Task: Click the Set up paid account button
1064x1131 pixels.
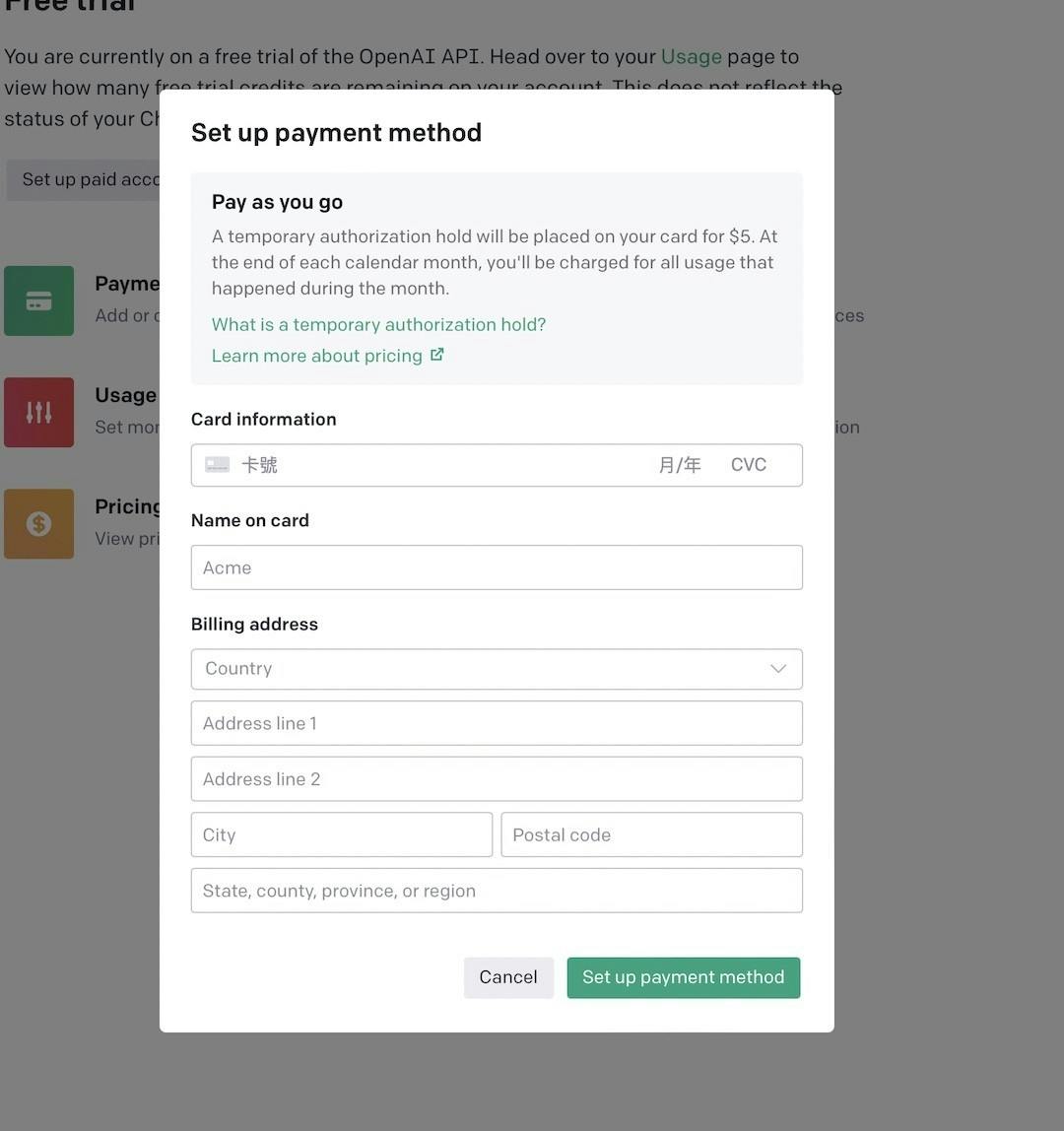Action: pos(85,180)
